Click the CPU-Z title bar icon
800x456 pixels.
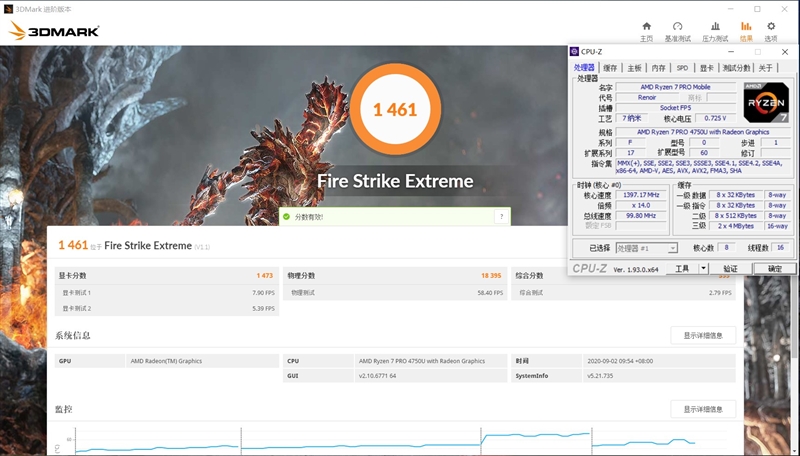point(574,52)
